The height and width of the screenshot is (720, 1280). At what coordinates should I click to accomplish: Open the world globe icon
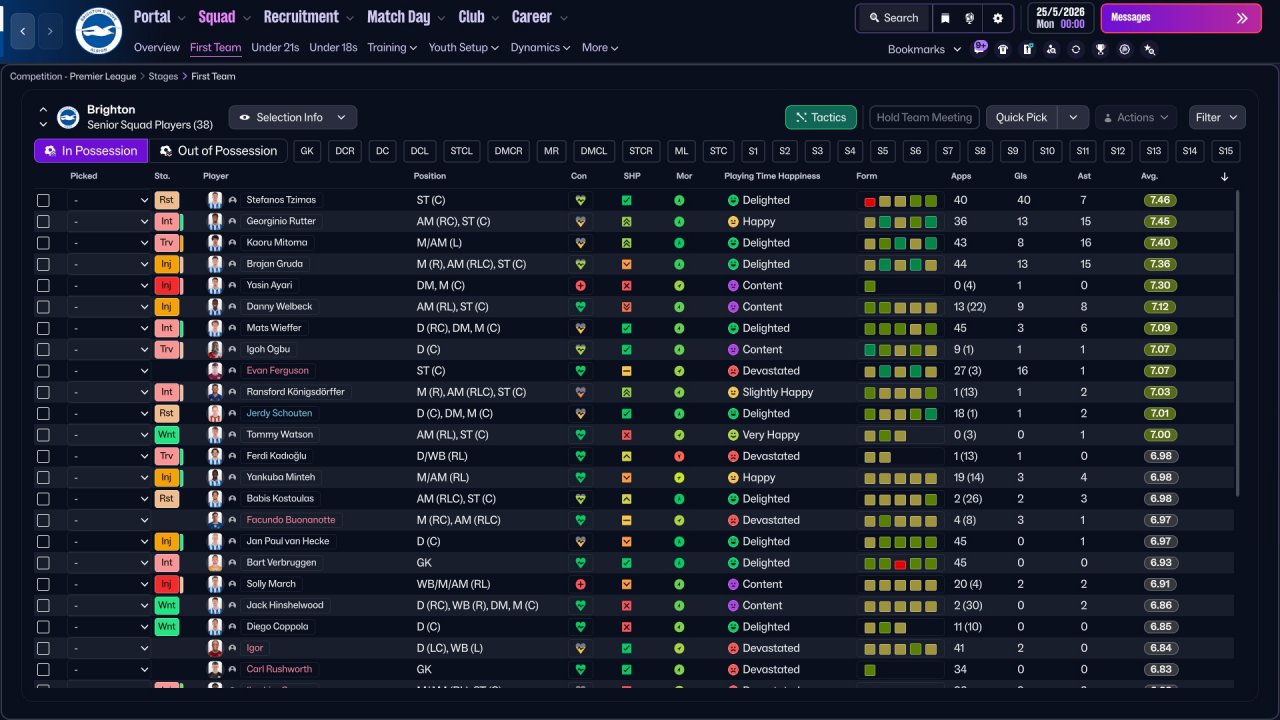coord(970,18)
